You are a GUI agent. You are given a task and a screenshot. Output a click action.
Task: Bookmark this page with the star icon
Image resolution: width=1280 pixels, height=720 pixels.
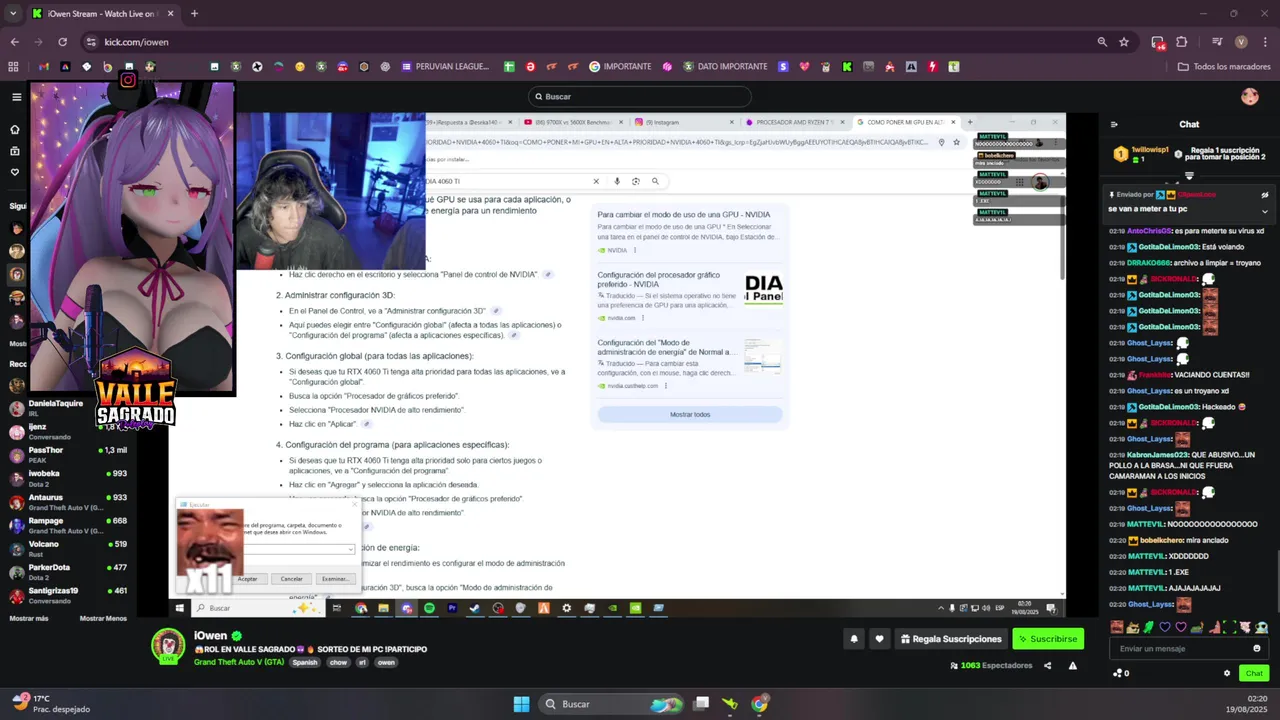[1124, 42]
